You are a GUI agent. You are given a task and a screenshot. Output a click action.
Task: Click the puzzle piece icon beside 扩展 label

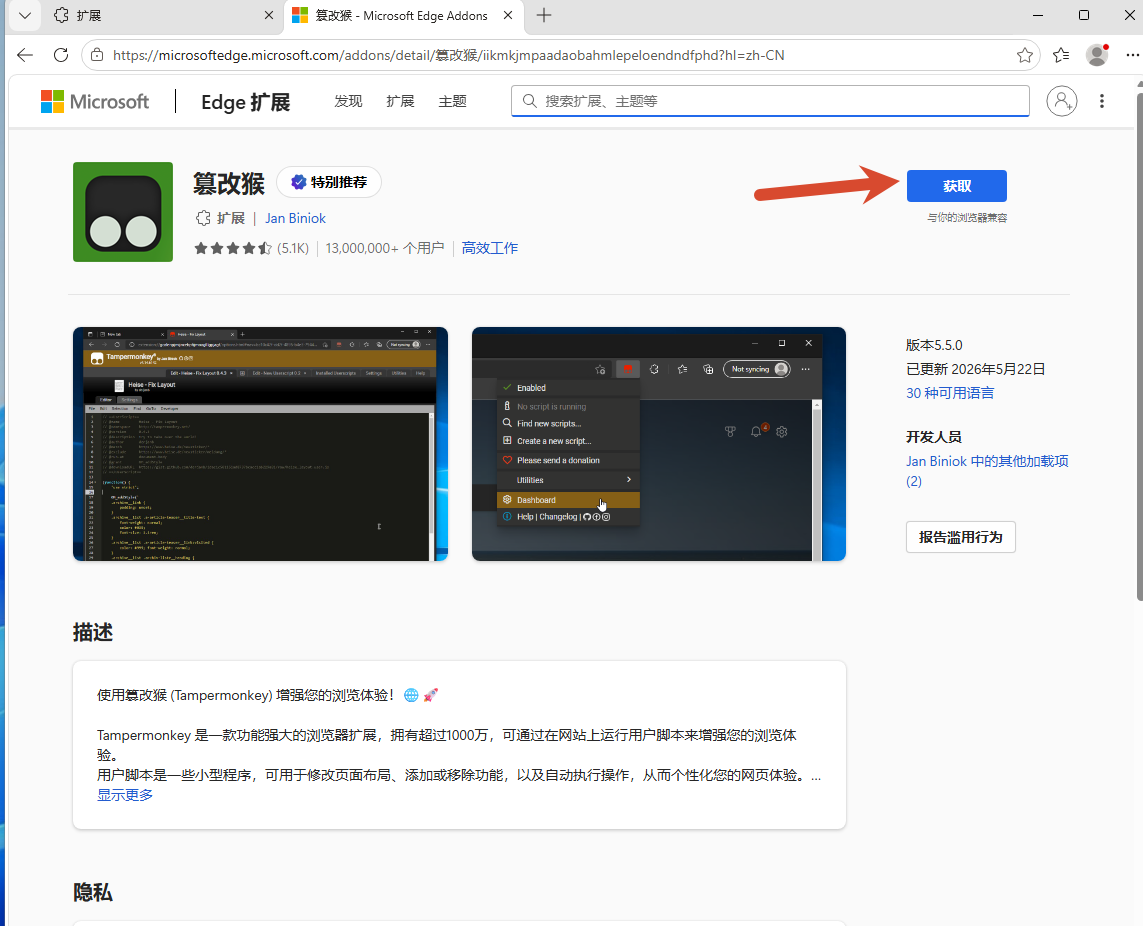[203, 218]
